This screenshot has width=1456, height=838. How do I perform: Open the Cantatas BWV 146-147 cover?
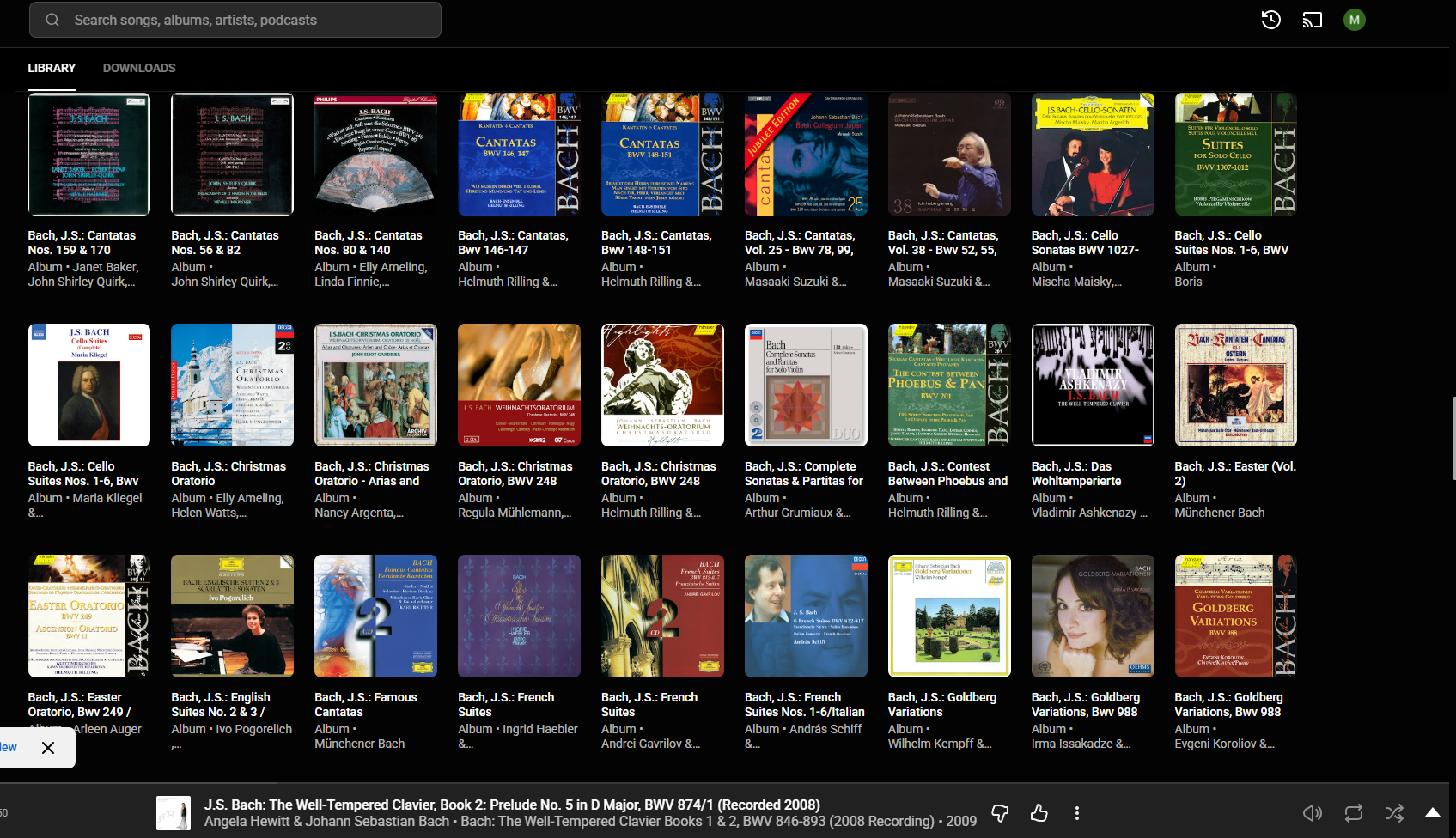click(x=519, y=154)
